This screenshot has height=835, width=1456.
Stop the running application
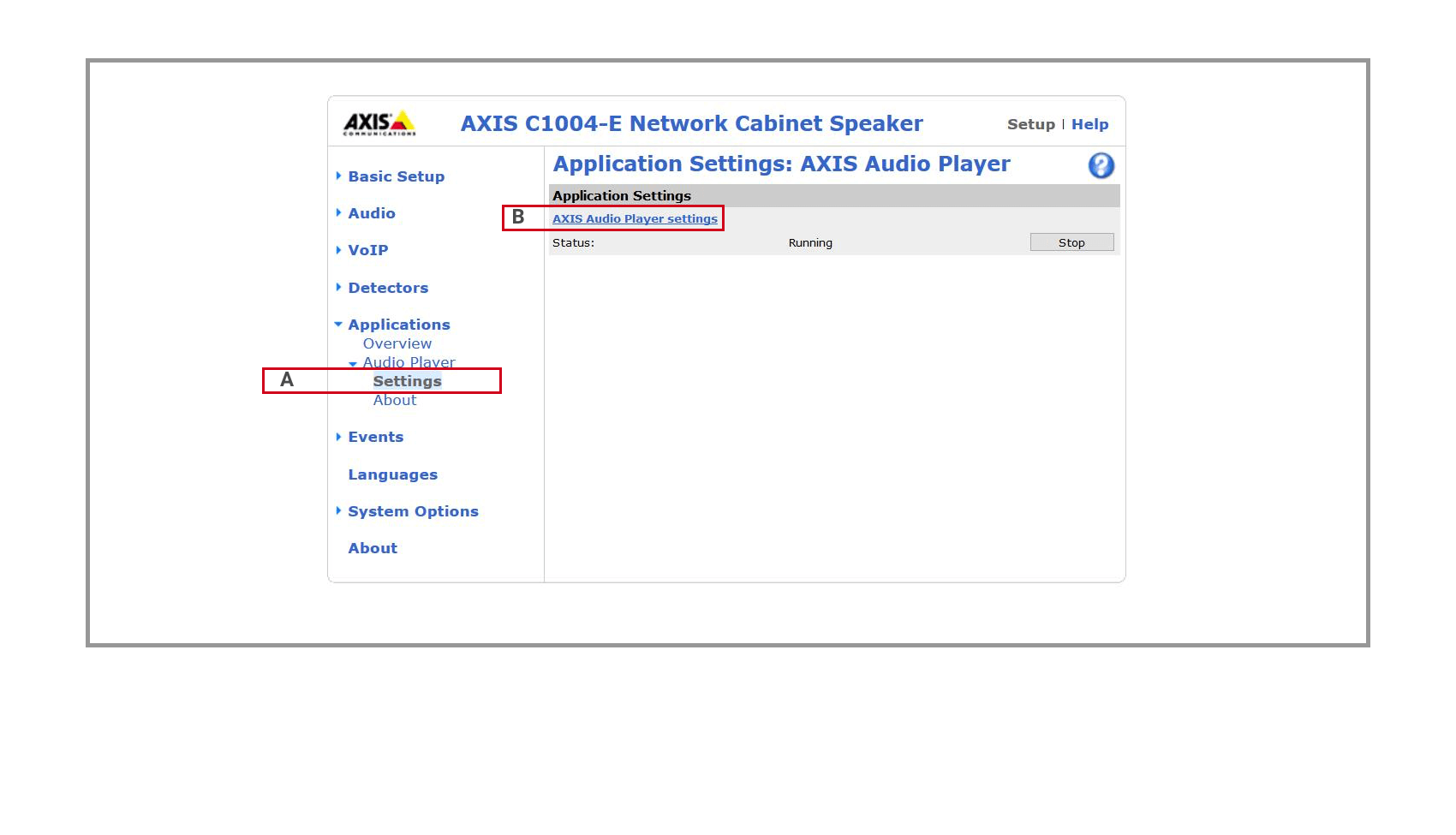pos(1071,242)
